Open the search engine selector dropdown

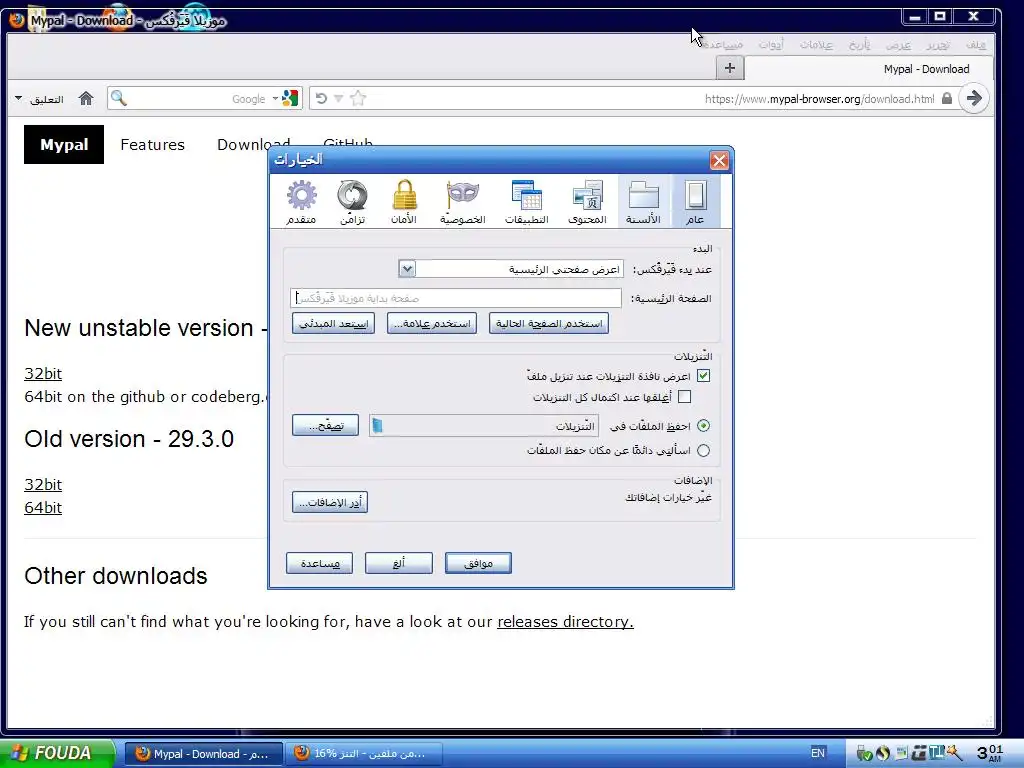pos(276,99)
